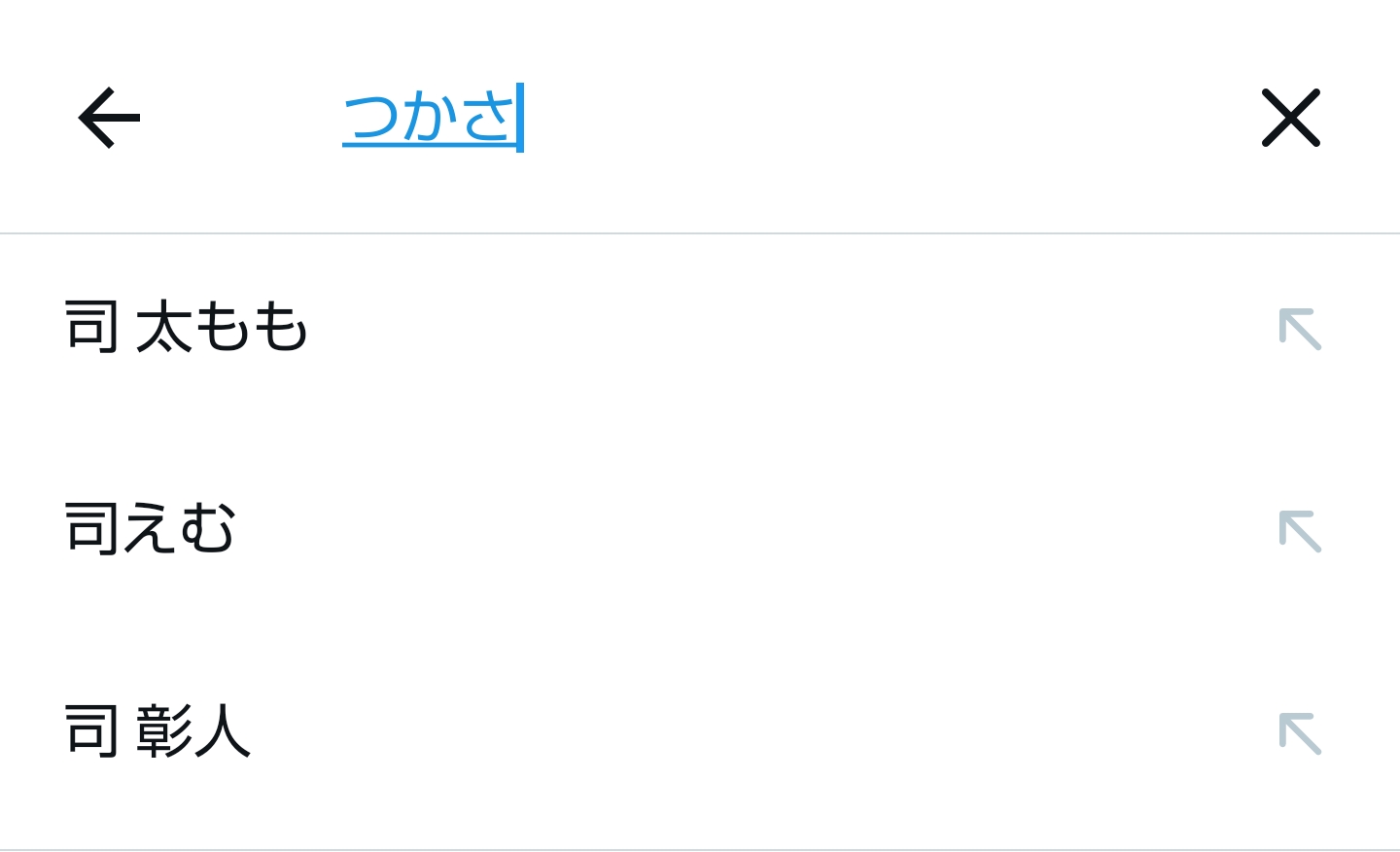Return to the previous screen from search
Screen dimensions: 1400x852
click(x=109, y=118)
